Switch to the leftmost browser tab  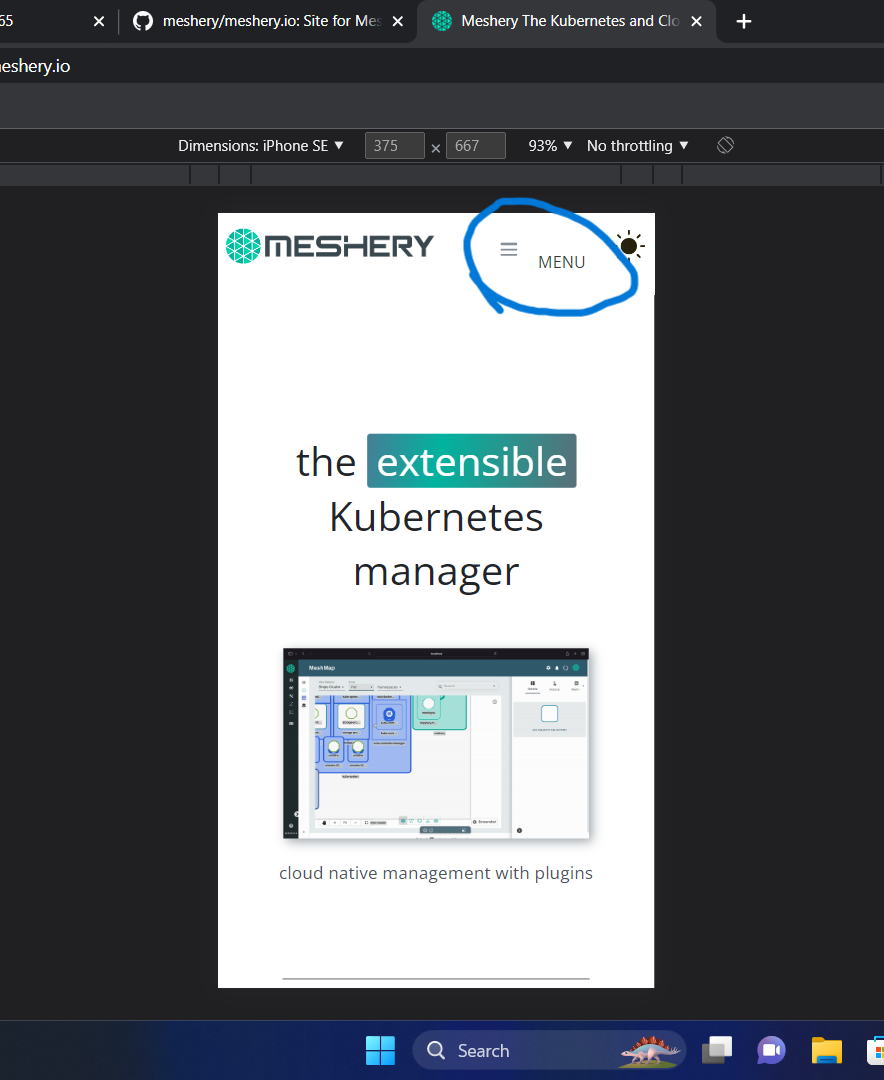pos(40,20)
